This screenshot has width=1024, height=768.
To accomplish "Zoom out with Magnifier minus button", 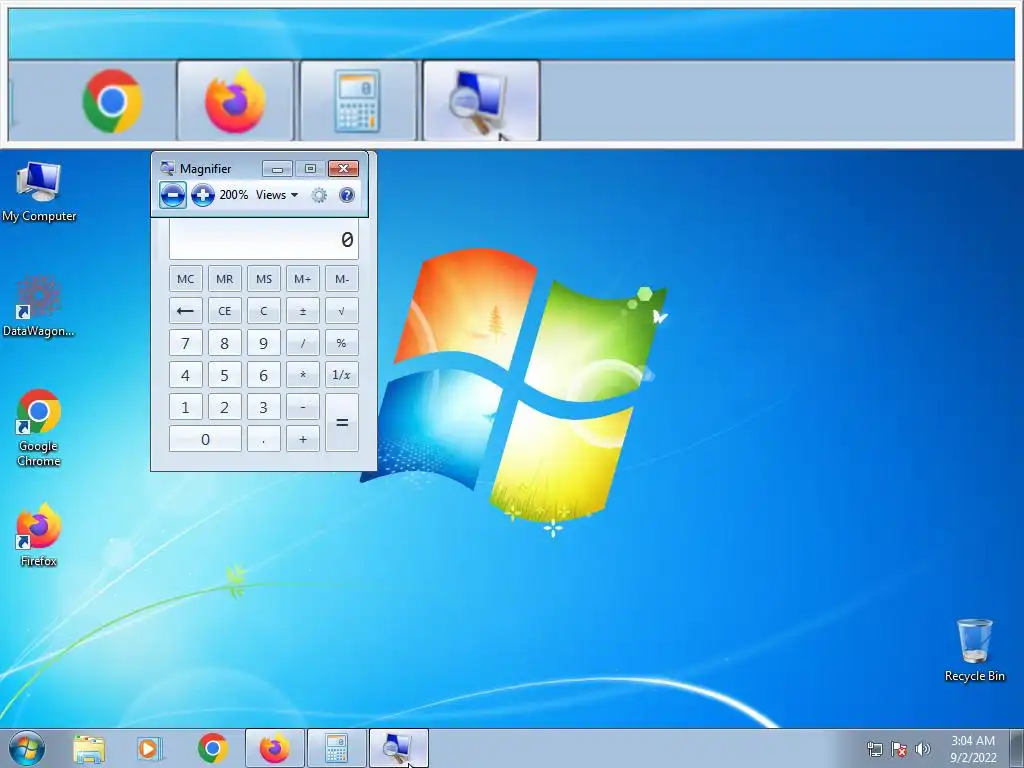I will (x=172, y=195).
